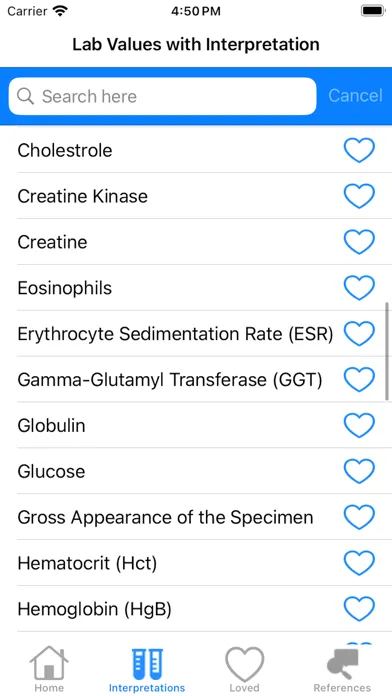Open the Interpretations test tubes tab
Image resolution: width=392 pixels, height=696 pixels.
click(147, 664)
